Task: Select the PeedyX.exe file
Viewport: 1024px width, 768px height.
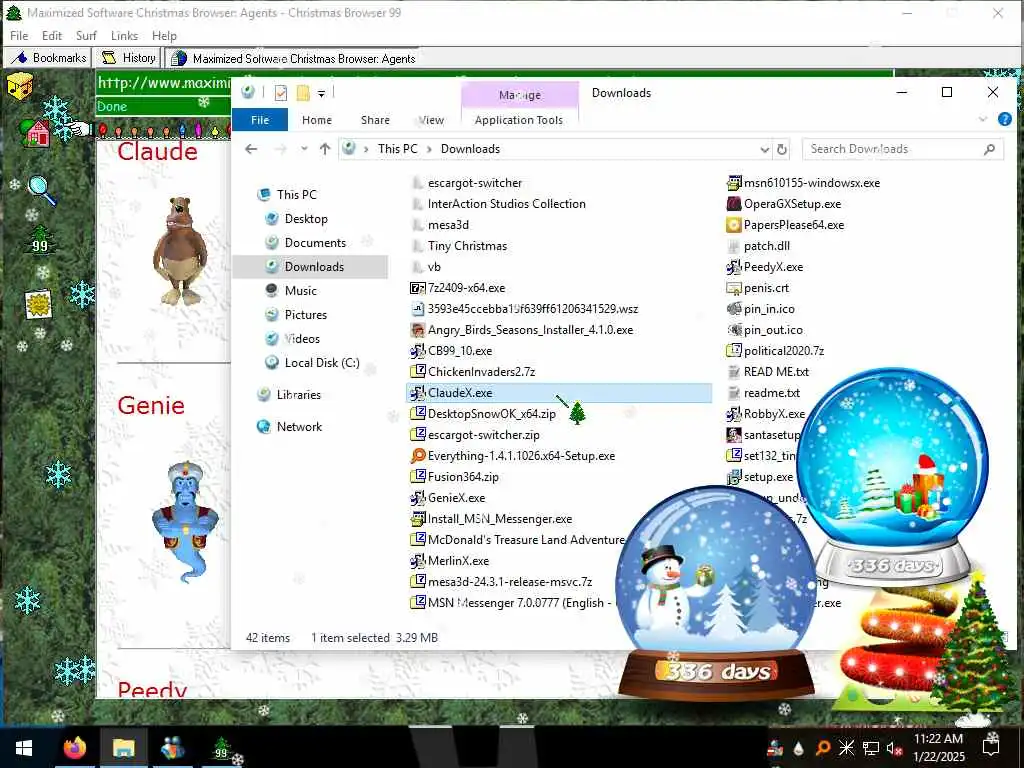Action: [773, 266]
